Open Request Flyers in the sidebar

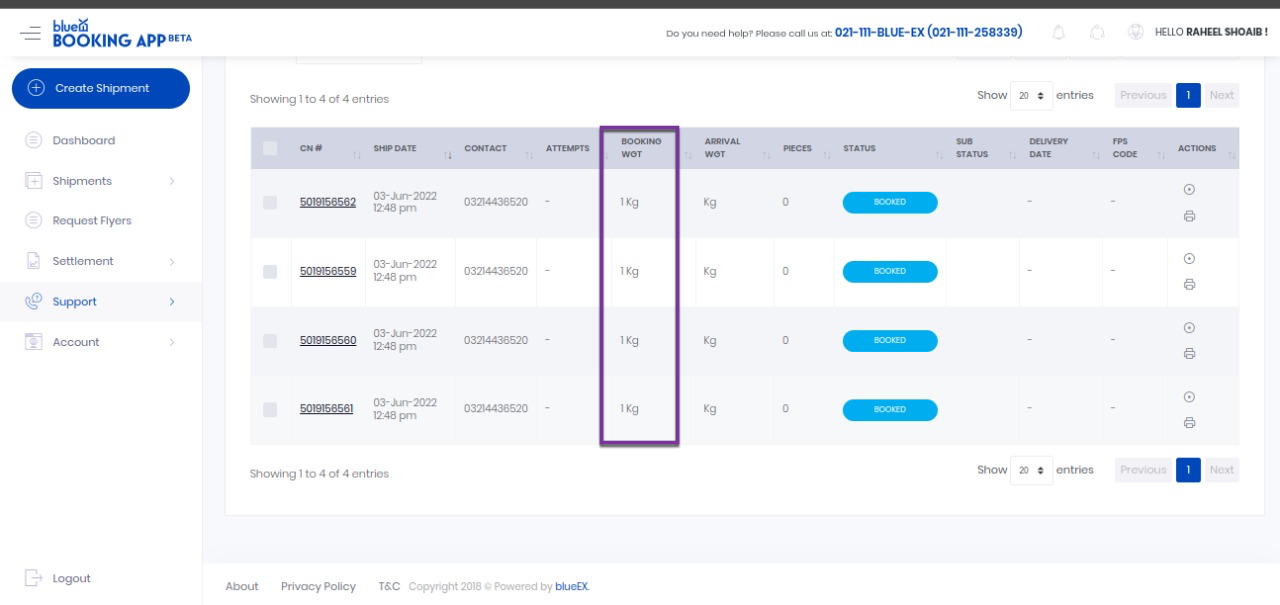click(x=91, y=221)
